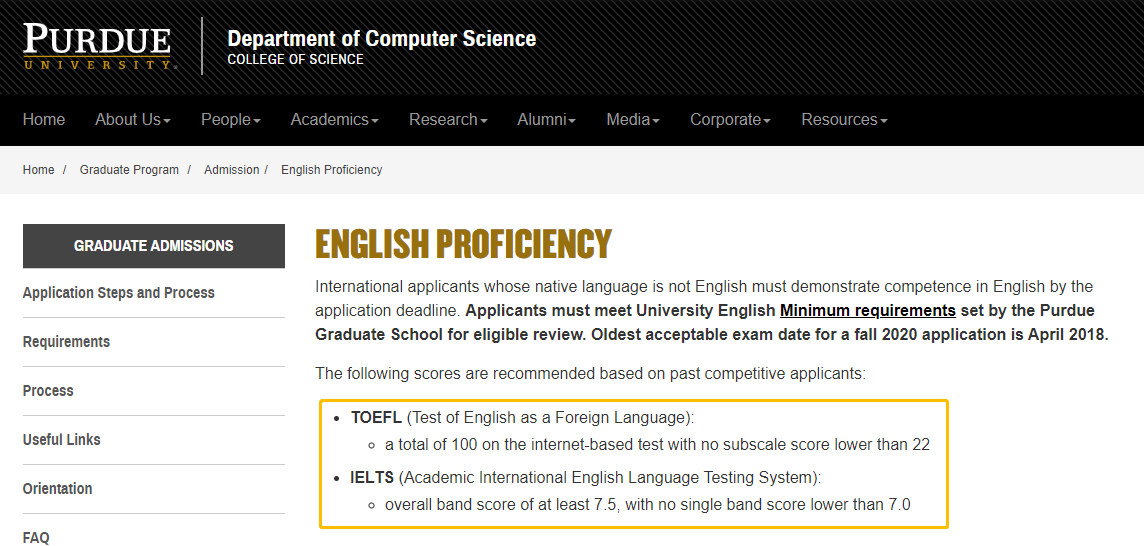Open the Media dropdown menu
This screenshot has height=546, width=1144.
point(632,119)
